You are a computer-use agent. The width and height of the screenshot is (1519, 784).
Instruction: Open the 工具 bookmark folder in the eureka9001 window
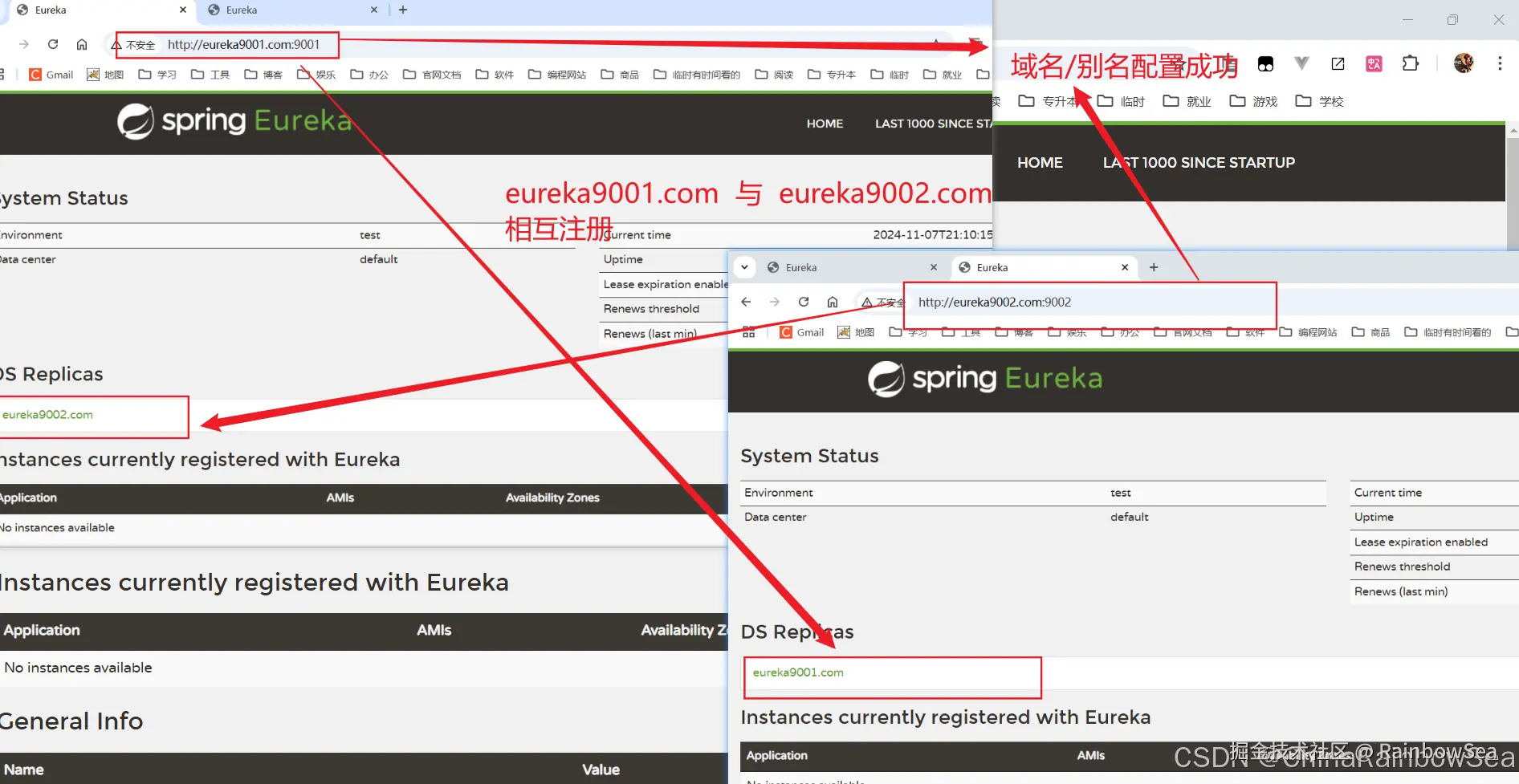tap(210, 75)
